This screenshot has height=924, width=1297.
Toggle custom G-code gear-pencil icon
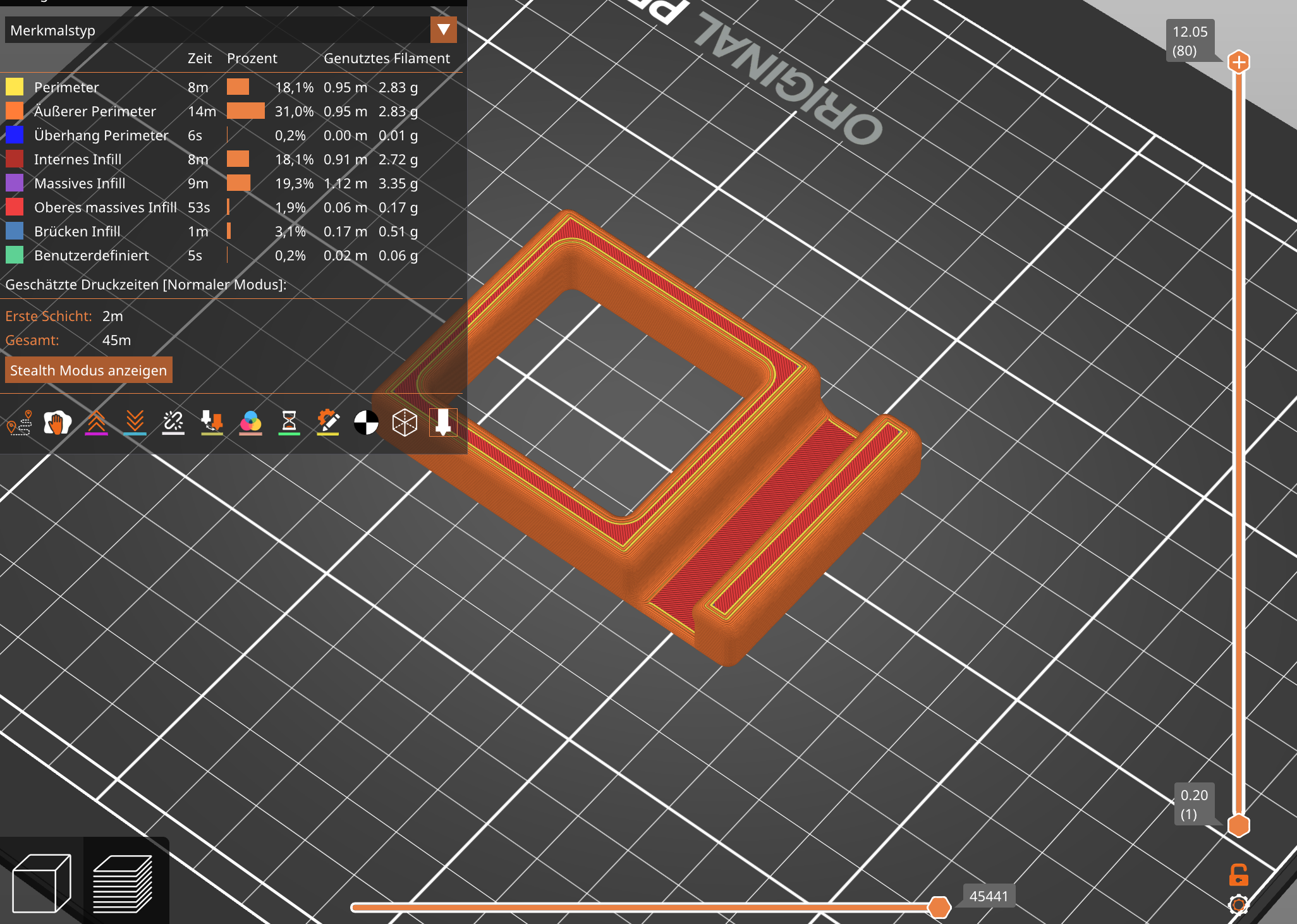tap(327, 423)
